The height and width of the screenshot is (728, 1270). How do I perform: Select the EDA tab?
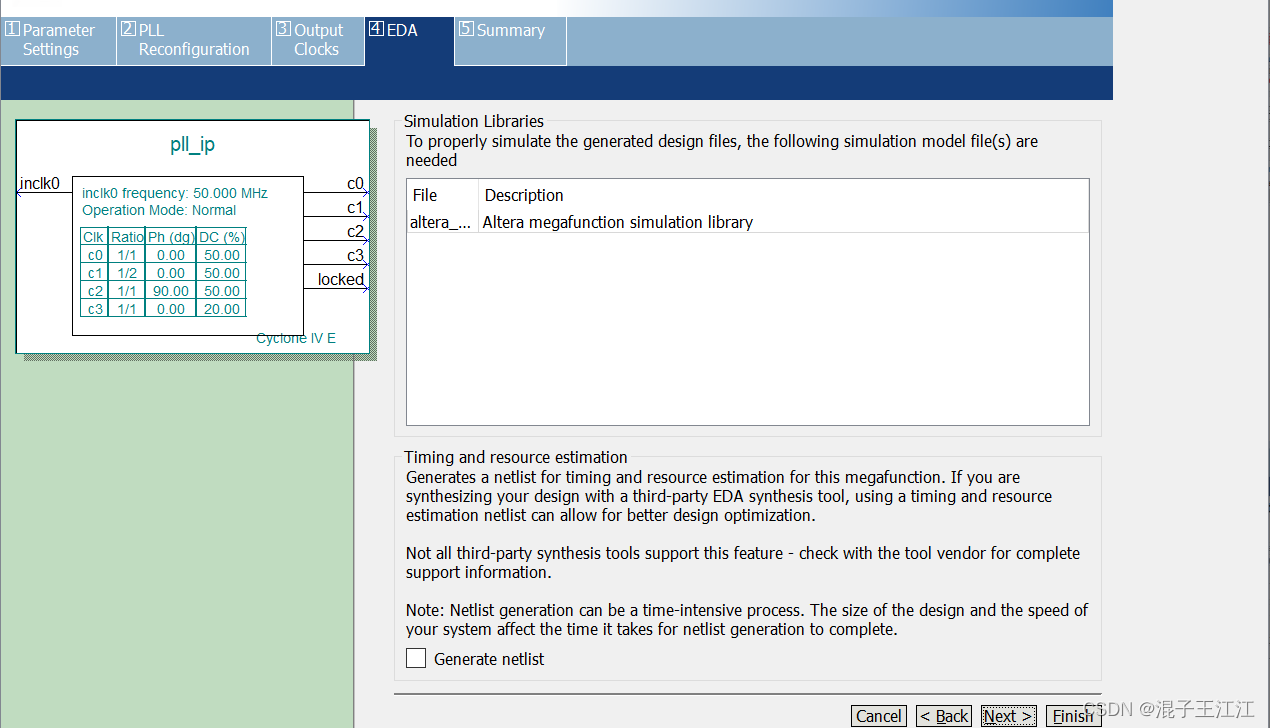[x=409, y=41]
